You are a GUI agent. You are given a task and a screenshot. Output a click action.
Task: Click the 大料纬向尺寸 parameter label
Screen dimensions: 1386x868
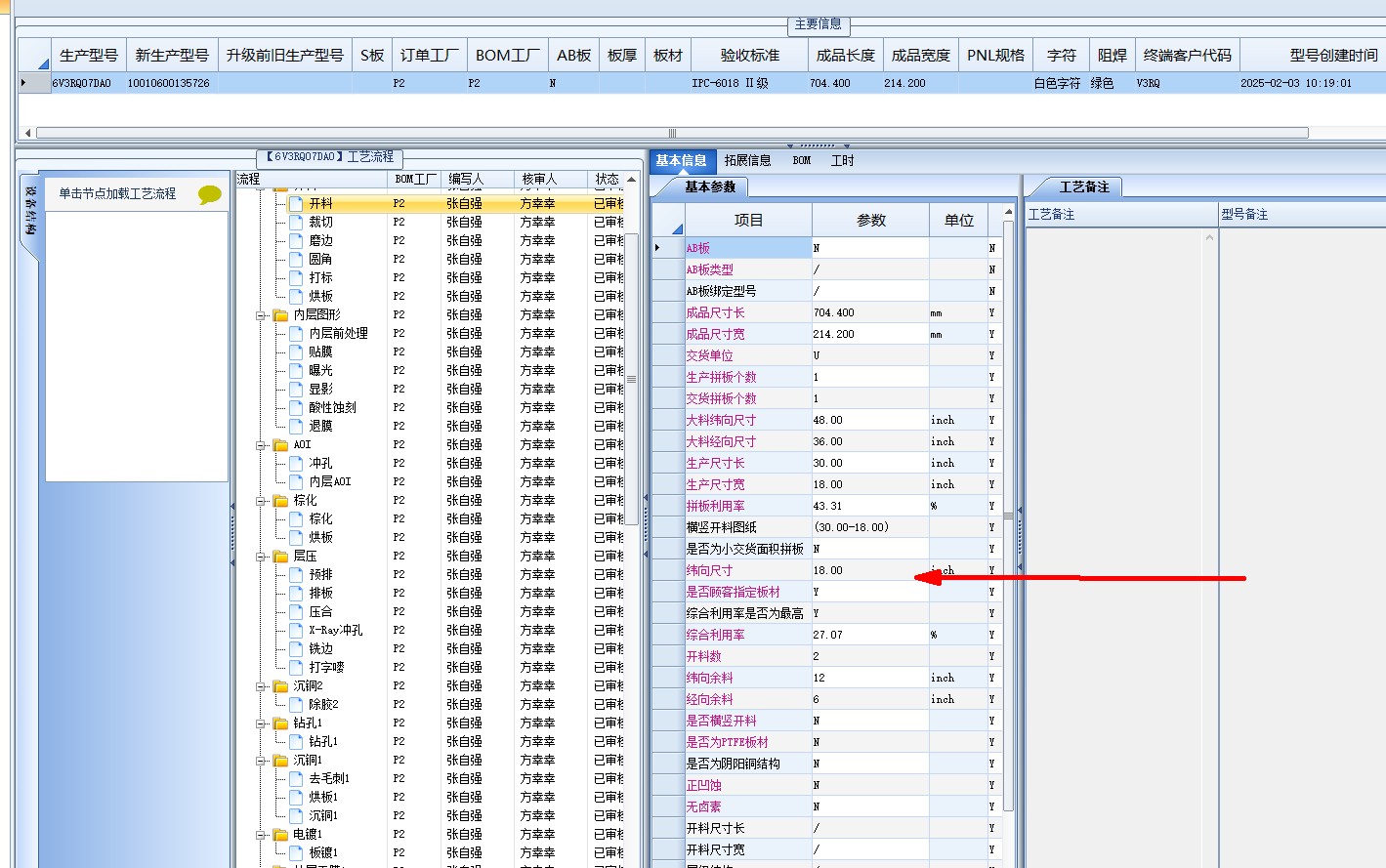721,420
